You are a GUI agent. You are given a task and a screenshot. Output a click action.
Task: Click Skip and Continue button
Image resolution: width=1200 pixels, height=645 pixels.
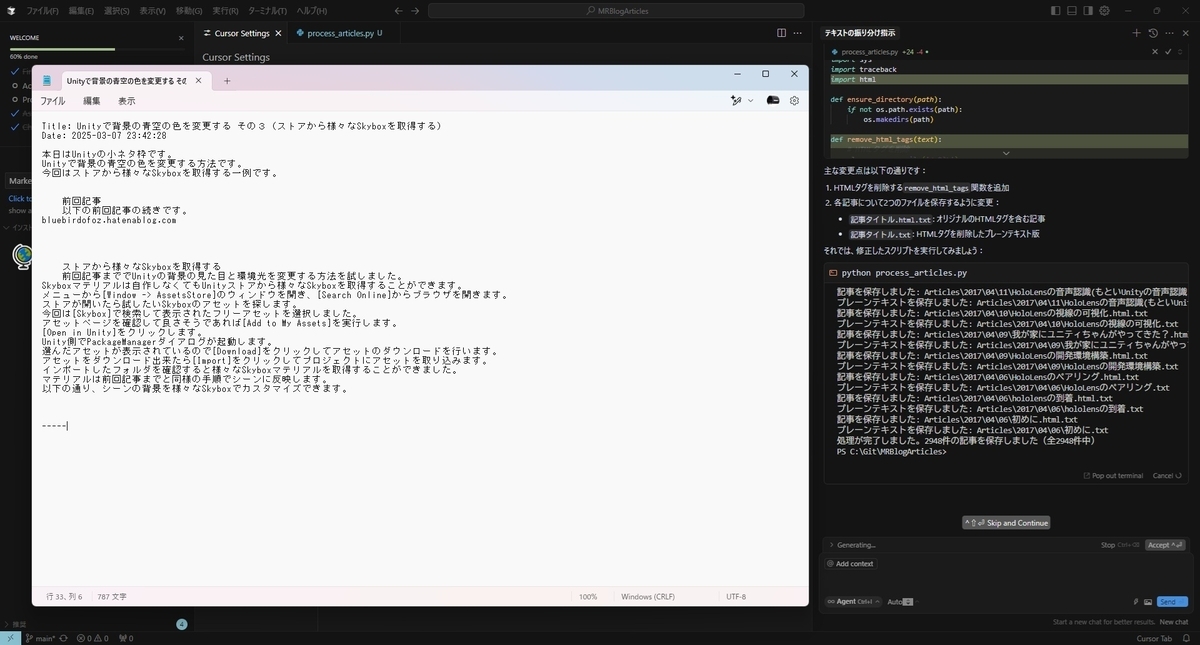1006,523
